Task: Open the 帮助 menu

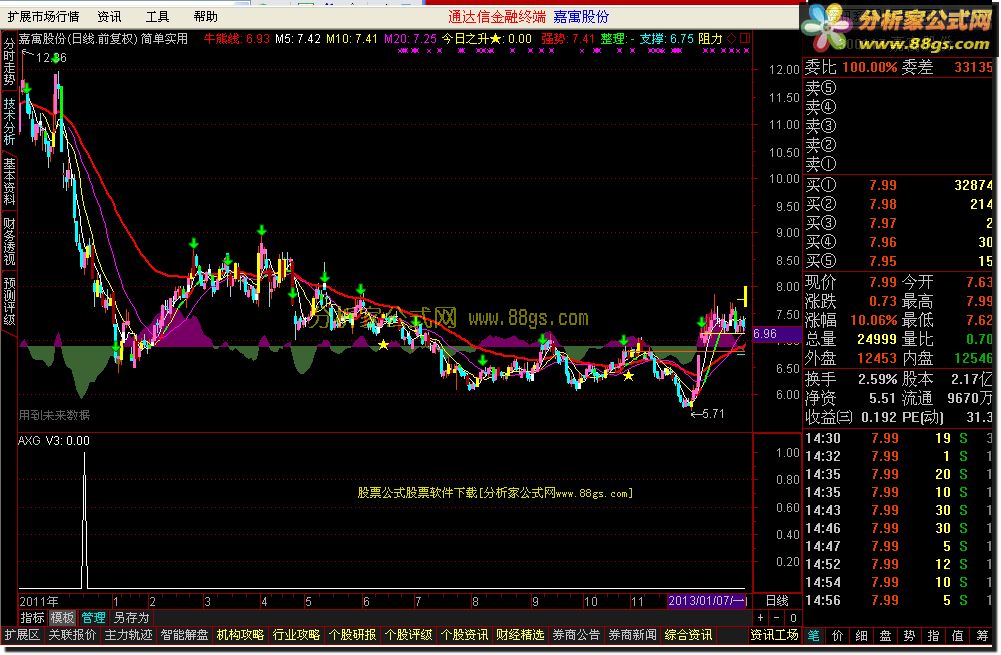Action: (206, 17)
